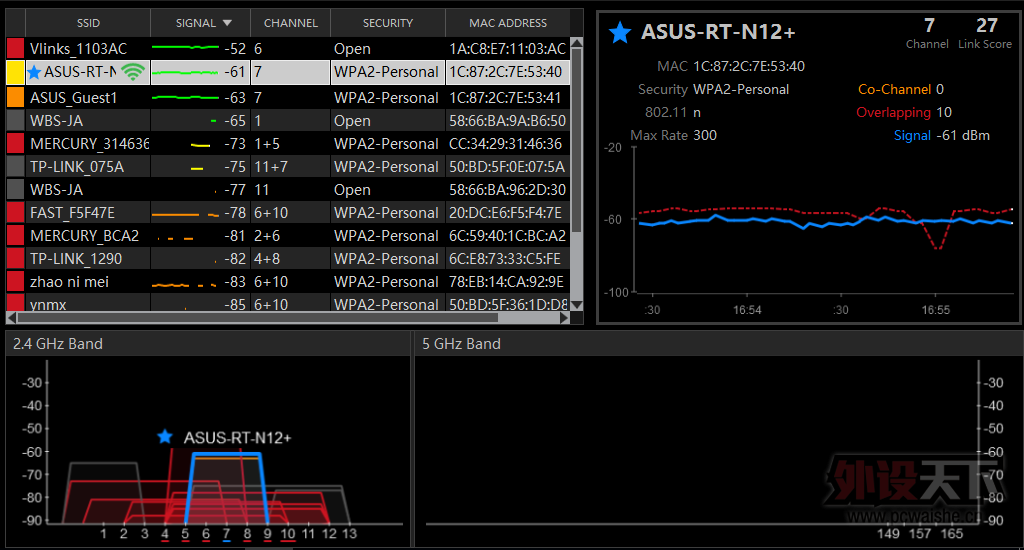This screenshot has height=550, width=1024.
Task: Click the vertical scrollbar thumb of network list
Action: [x=577, y=140]
